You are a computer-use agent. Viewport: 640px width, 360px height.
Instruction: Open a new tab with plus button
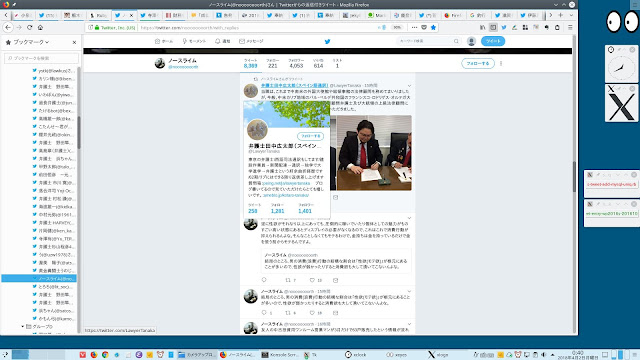click(x=560, y=15)
